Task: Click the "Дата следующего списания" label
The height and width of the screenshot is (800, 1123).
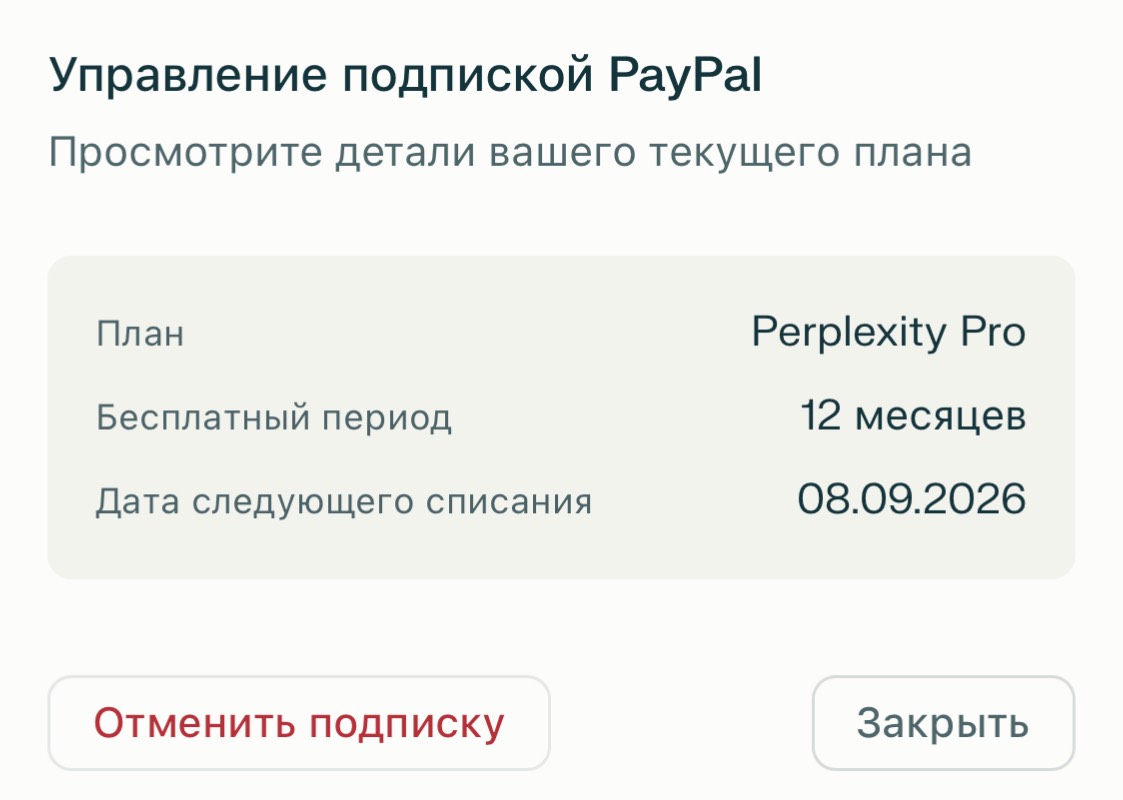Action: (x=344, y=500)
